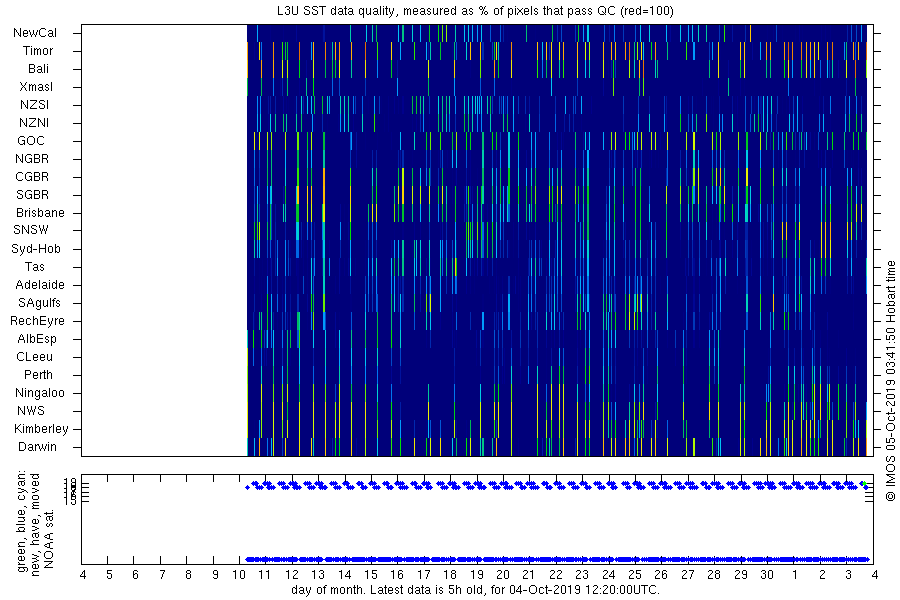Click day 15 on the x-axis
The image size is (900, 600).
click(371, 575)
